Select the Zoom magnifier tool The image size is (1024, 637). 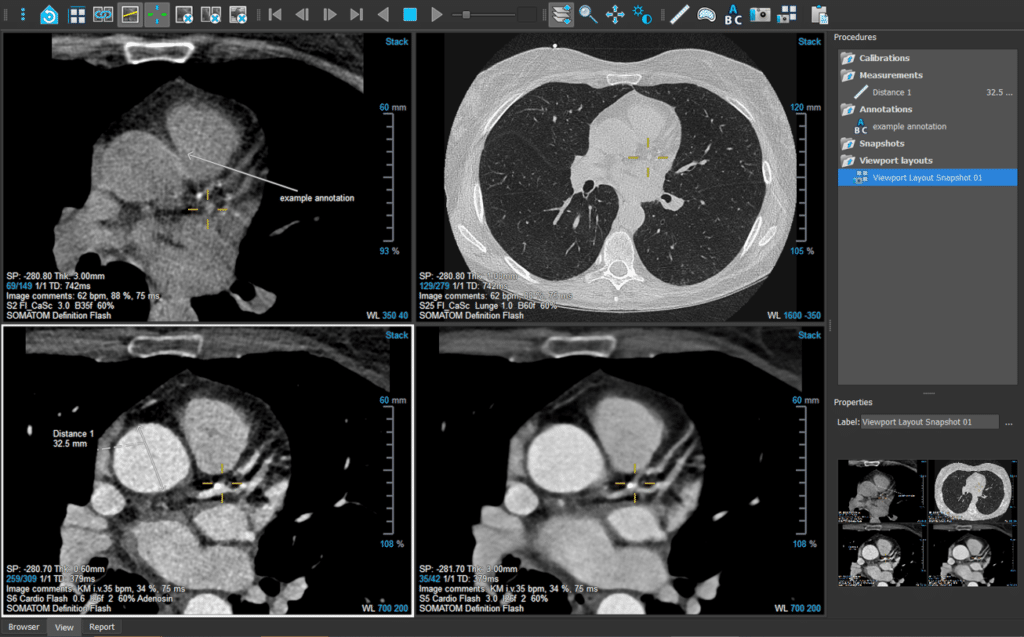pos(584,14)
